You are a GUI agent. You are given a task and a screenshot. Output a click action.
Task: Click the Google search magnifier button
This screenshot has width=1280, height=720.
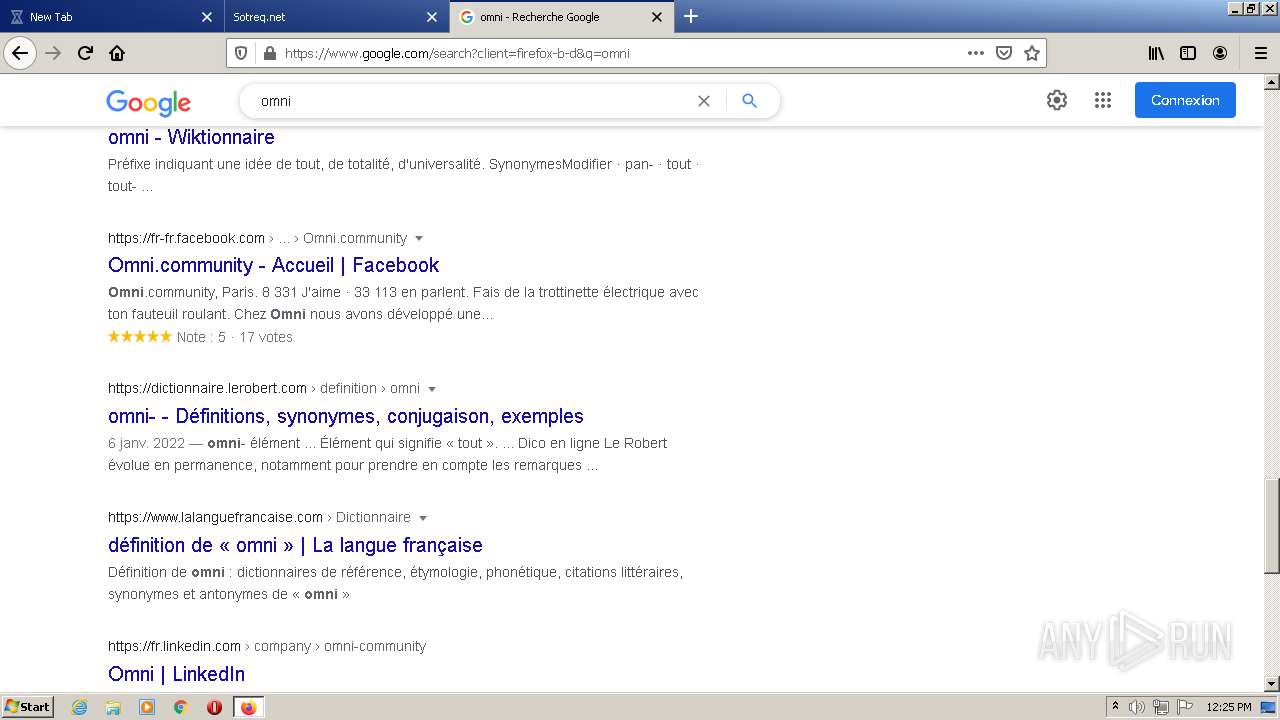pyautogui.click(x=750, y=101)
